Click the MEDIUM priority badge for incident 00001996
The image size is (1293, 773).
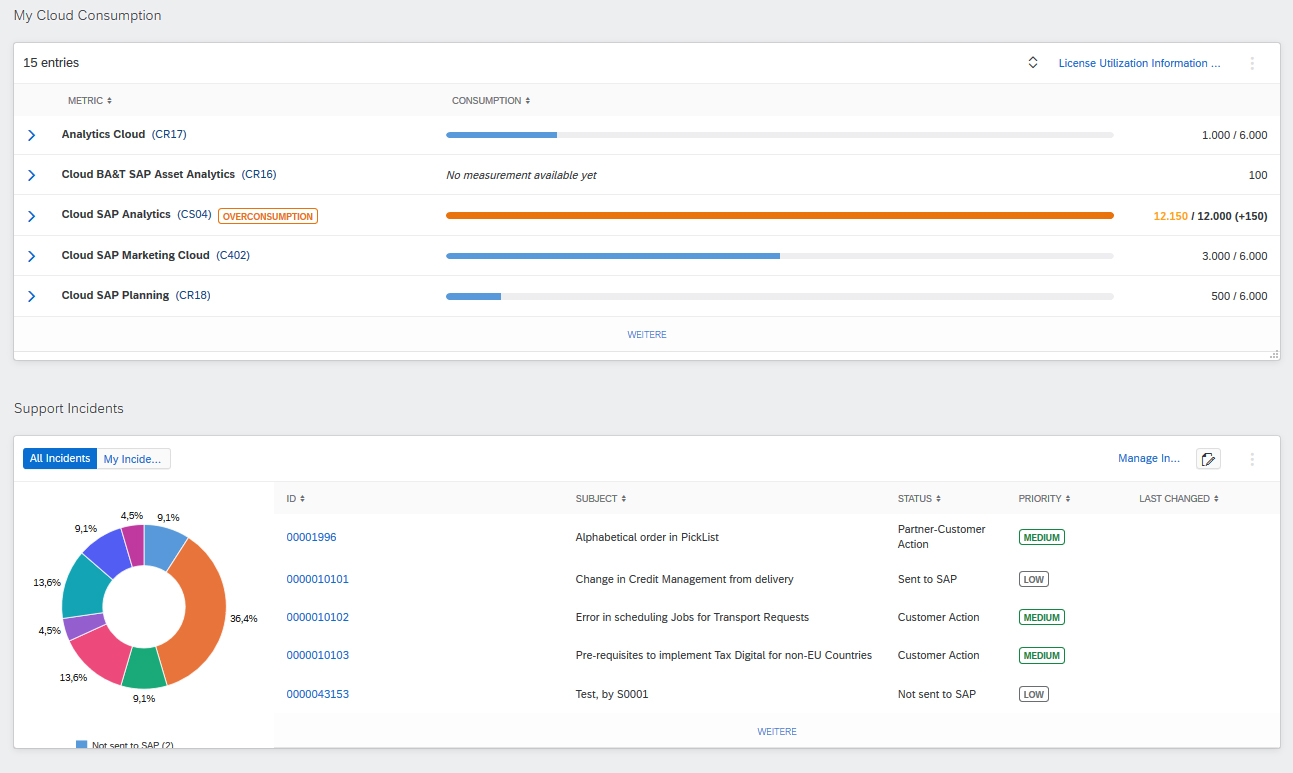click(x=1042, y=537)
